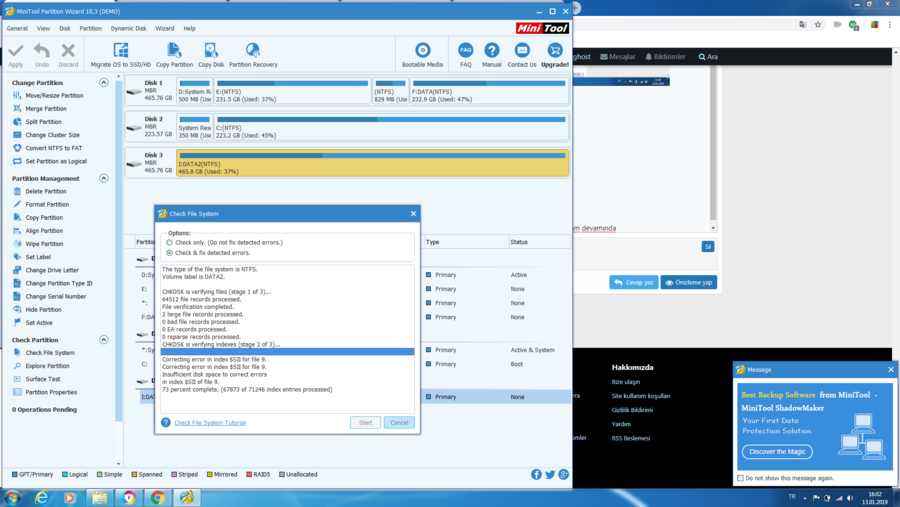Image resolution: width=900 pixels, height=507 pixels.
Task: Click 'Cevap yaz' button in browser
Action: coord(634,282)
